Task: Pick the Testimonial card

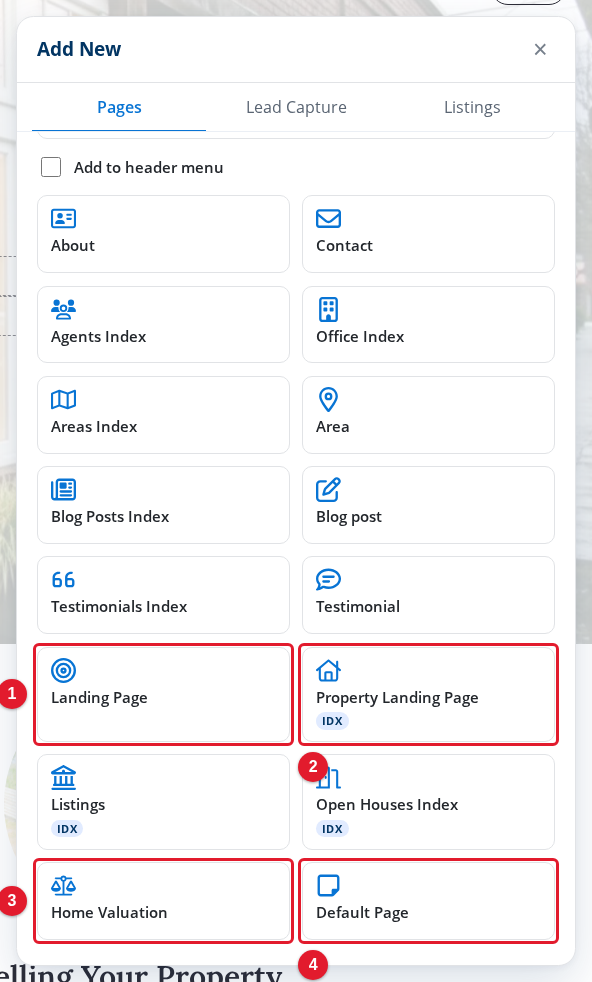Action: point(428,595)
